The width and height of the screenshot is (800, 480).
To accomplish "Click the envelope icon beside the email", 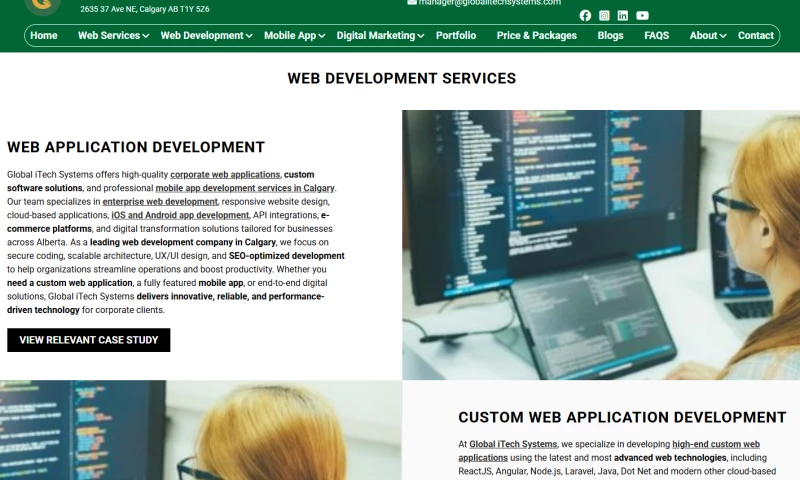I will (x=412, y=3).
